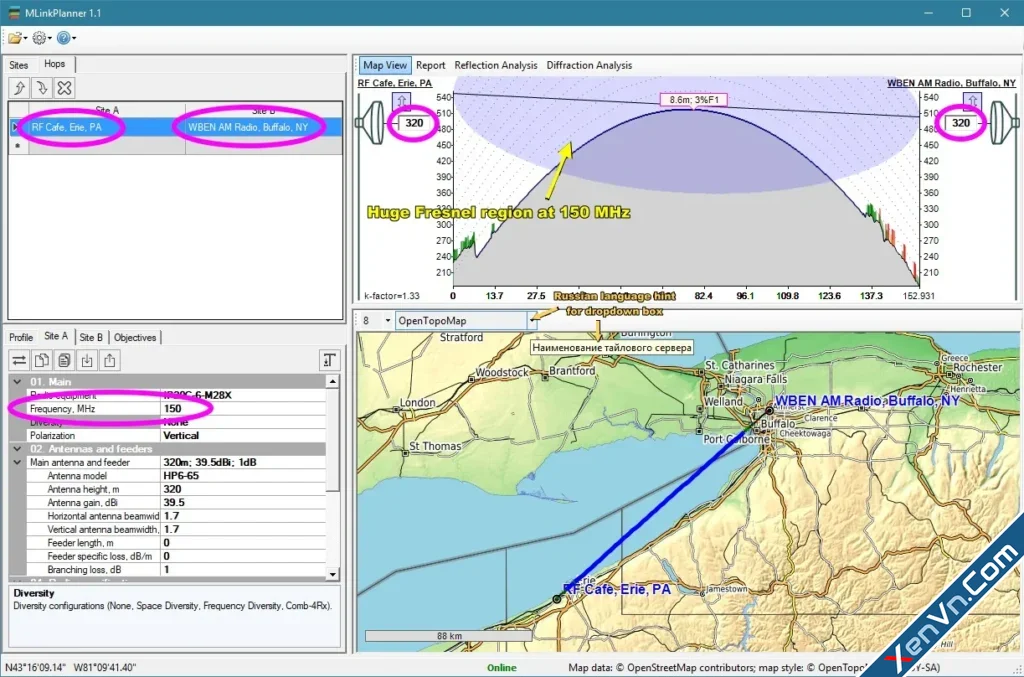Image resolution: width=1024 pixels, height=677 pixels.
Task: Select Feeder specific loss, dB/m row
Action: point(176,556)
